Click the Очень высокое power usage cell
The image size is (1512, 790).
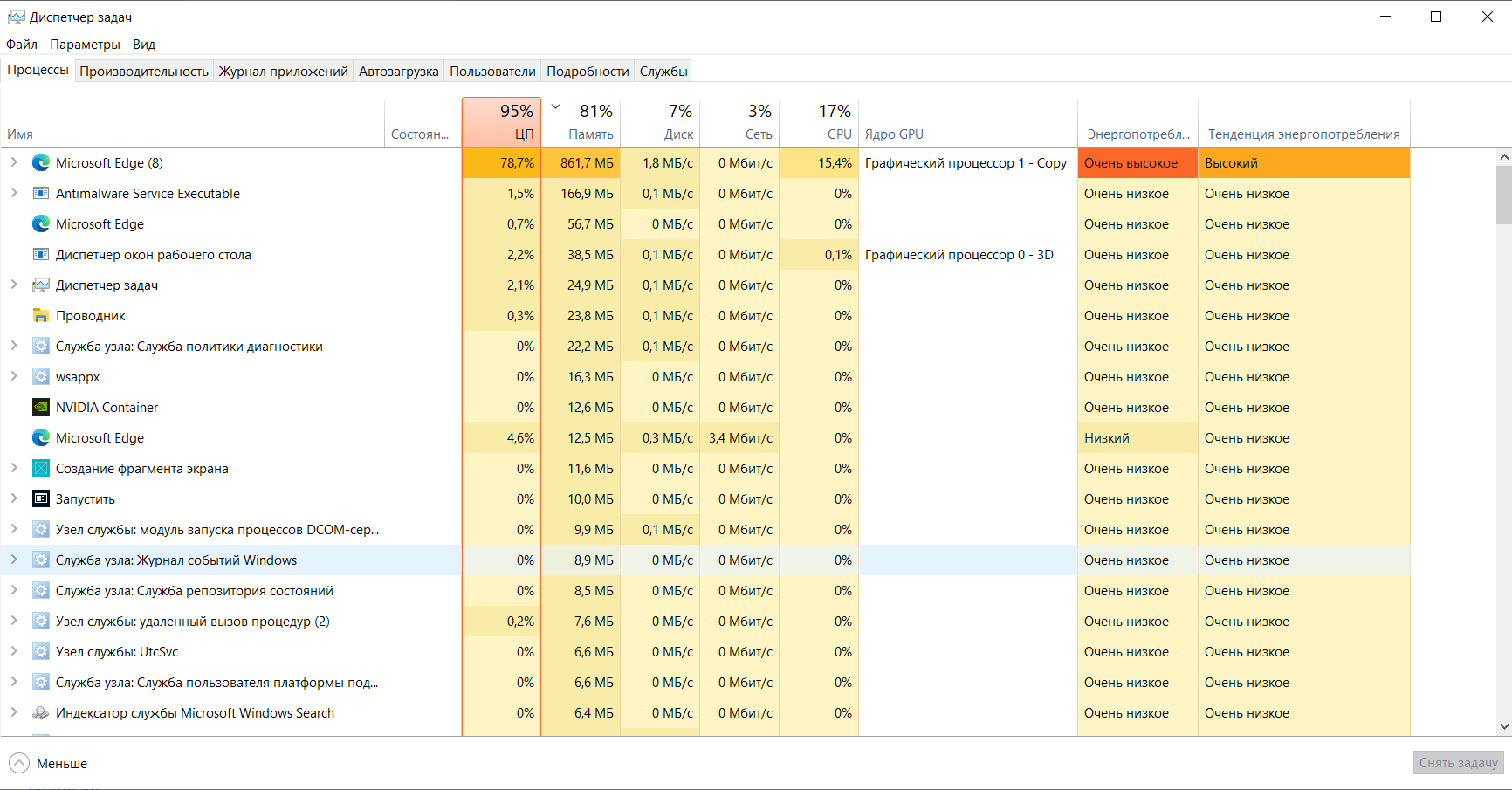click(1138, 162)
